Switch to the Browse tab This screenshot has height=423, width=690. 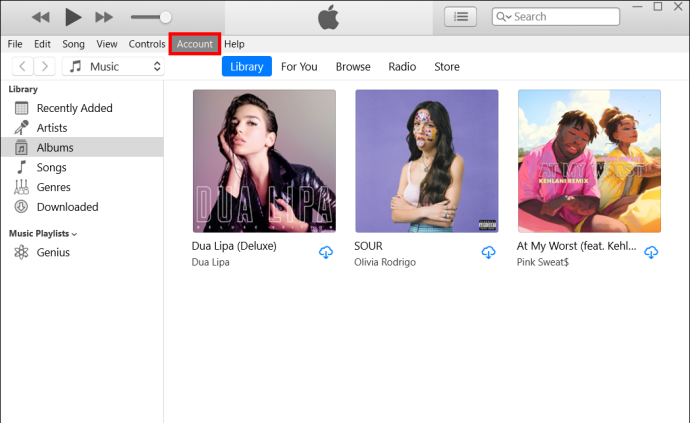pos(353,66)
